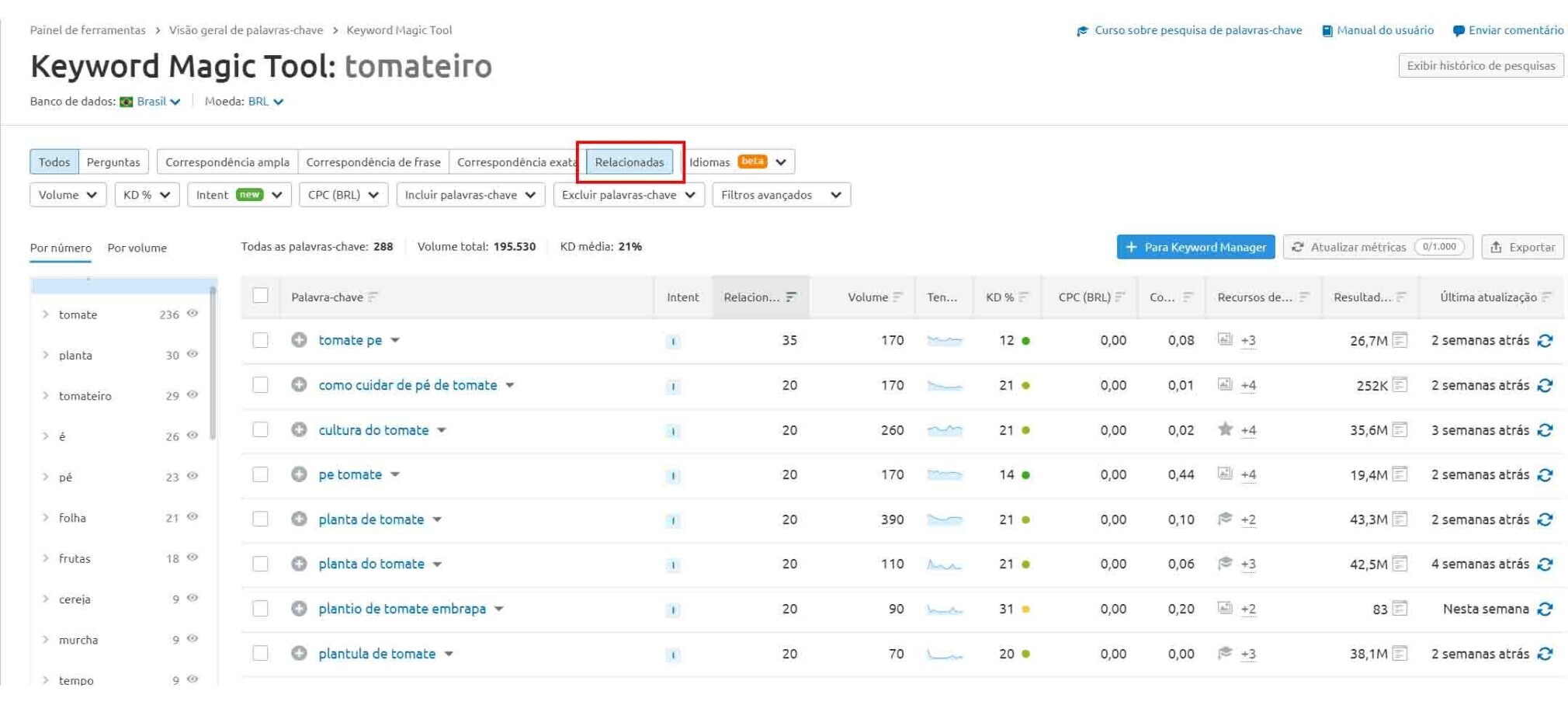Check the 'tomate pe' row checkbox
Viewport: 1568px width, 705px height.
(261, 340)
